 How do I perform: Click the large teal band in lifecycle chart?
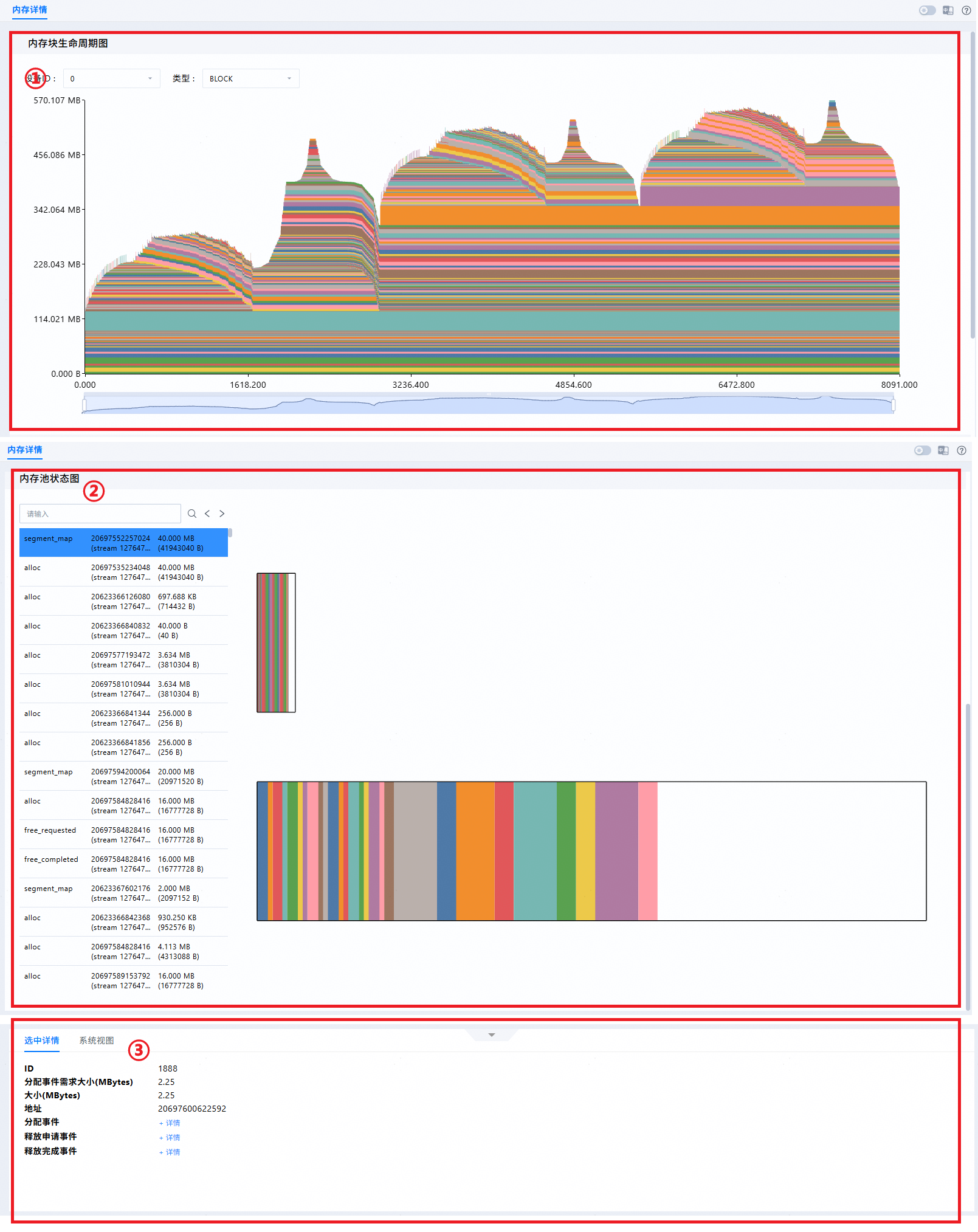pos(492,320)
